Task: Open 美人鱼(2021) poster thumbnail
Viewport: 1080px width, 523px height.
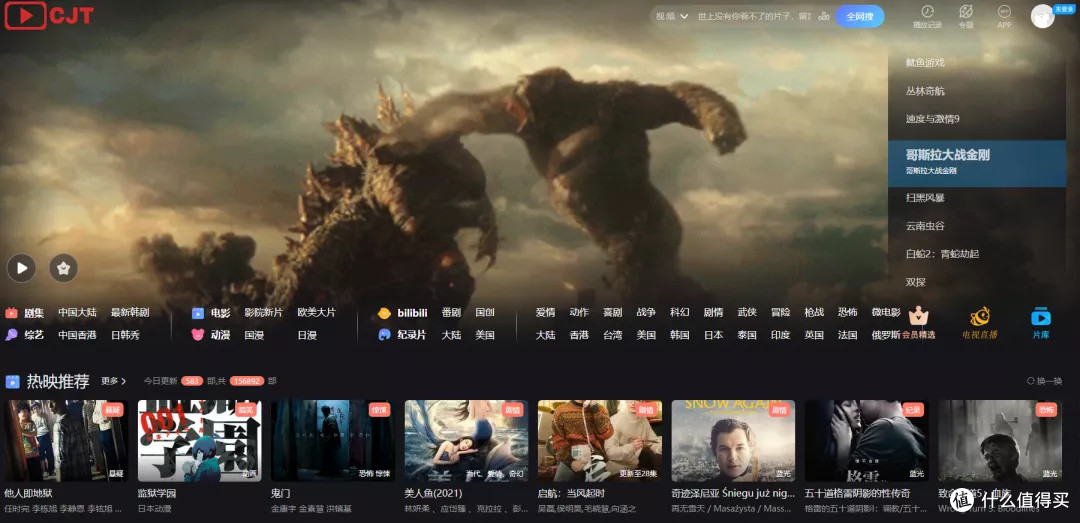Action: point(466,441)
